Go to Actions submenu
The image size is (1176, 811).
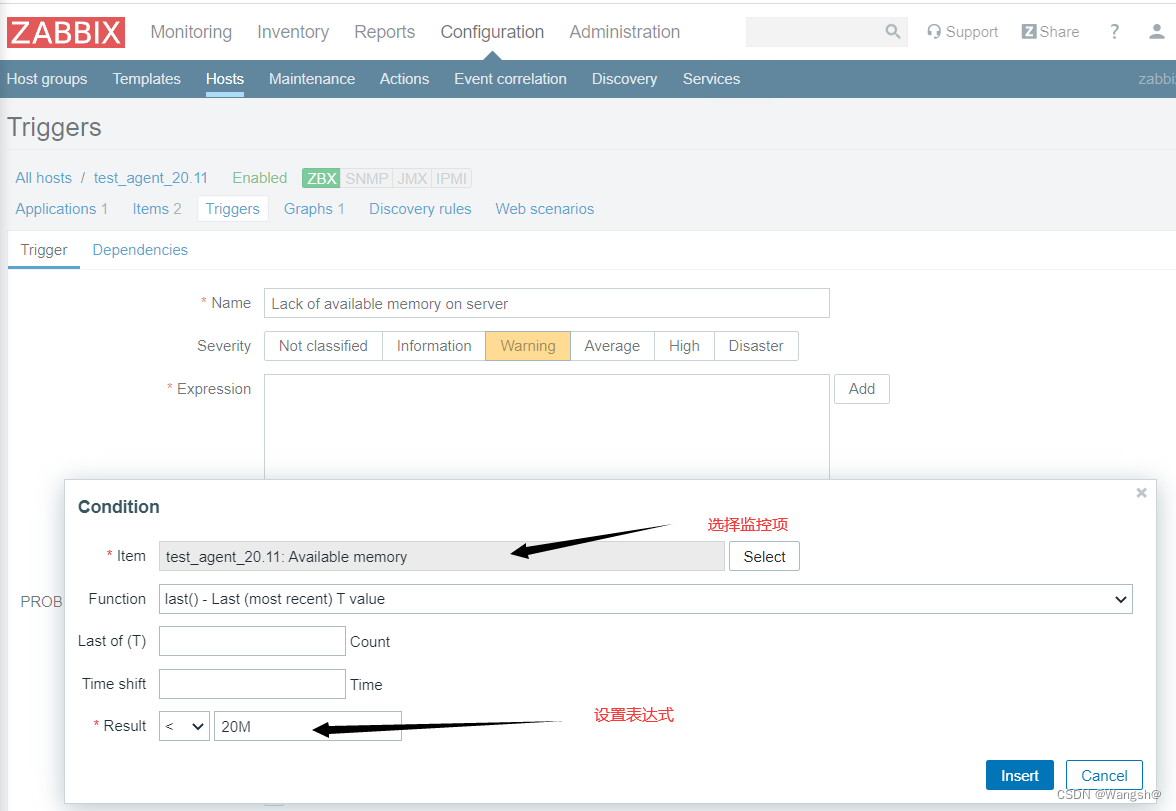pyautogui.click(x=404, y=79)
